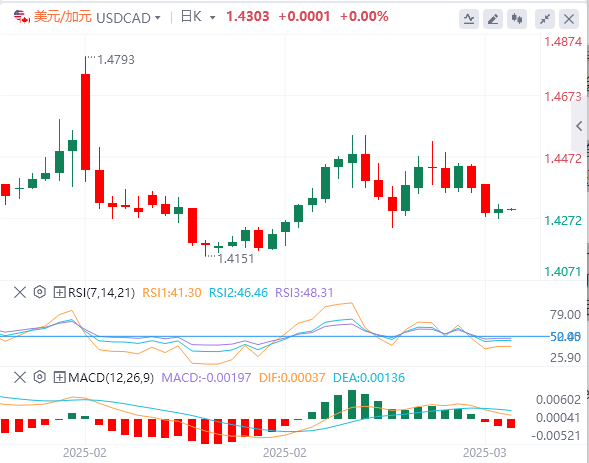Click the 1.4071 price axis label
The height and width of the screenshot is (463, 589).
point(563,271)
